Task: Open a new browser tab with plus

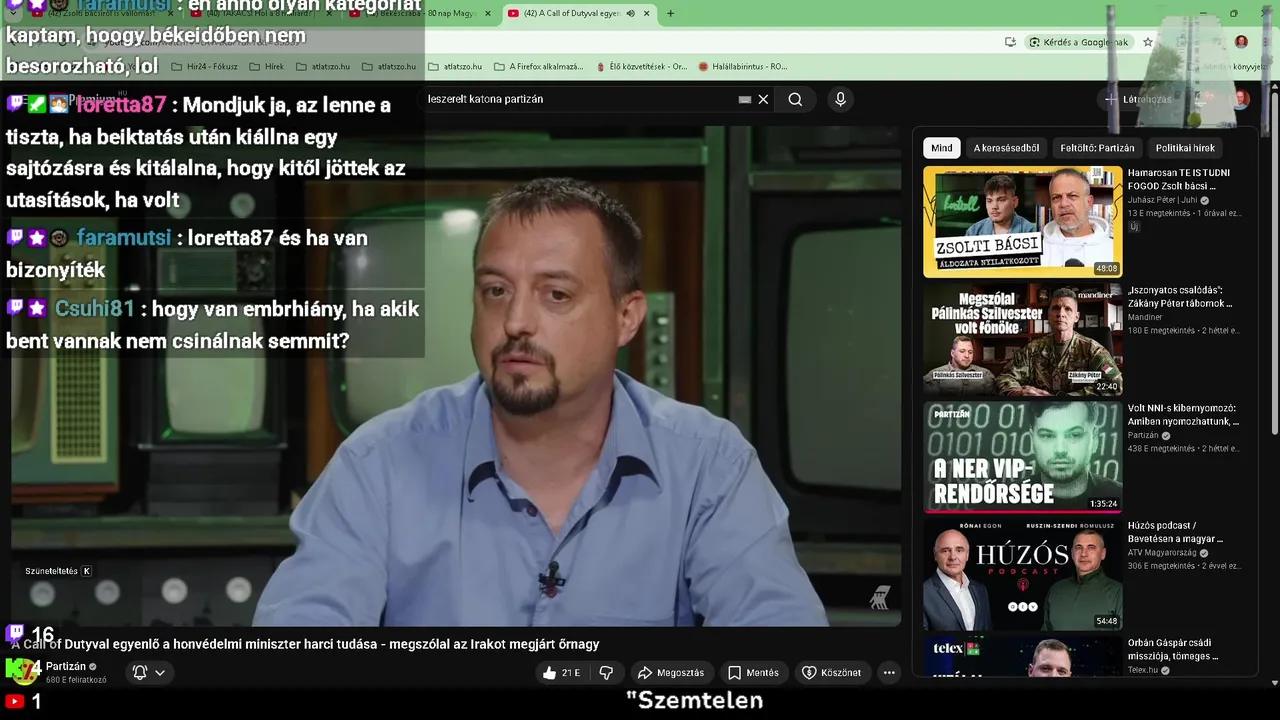Action: (670, 13)
